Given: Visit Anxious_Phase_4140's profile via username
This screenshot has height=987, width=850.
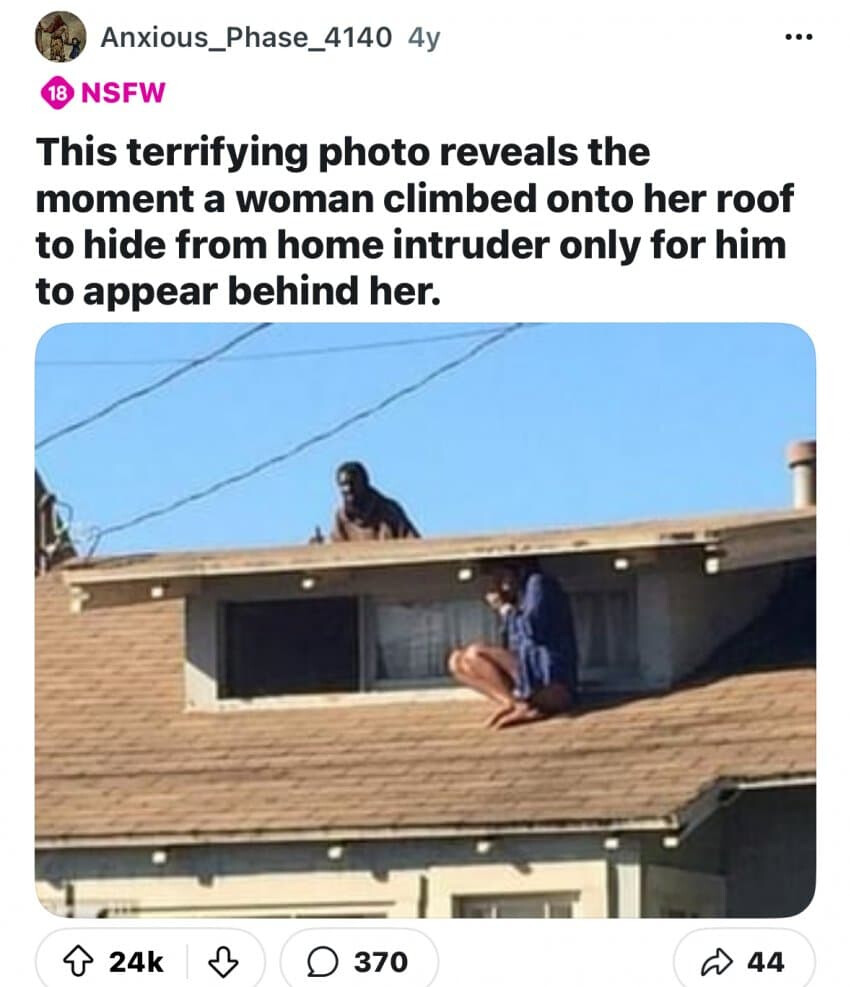Looking at the screenshot, I should pos(246,37).
